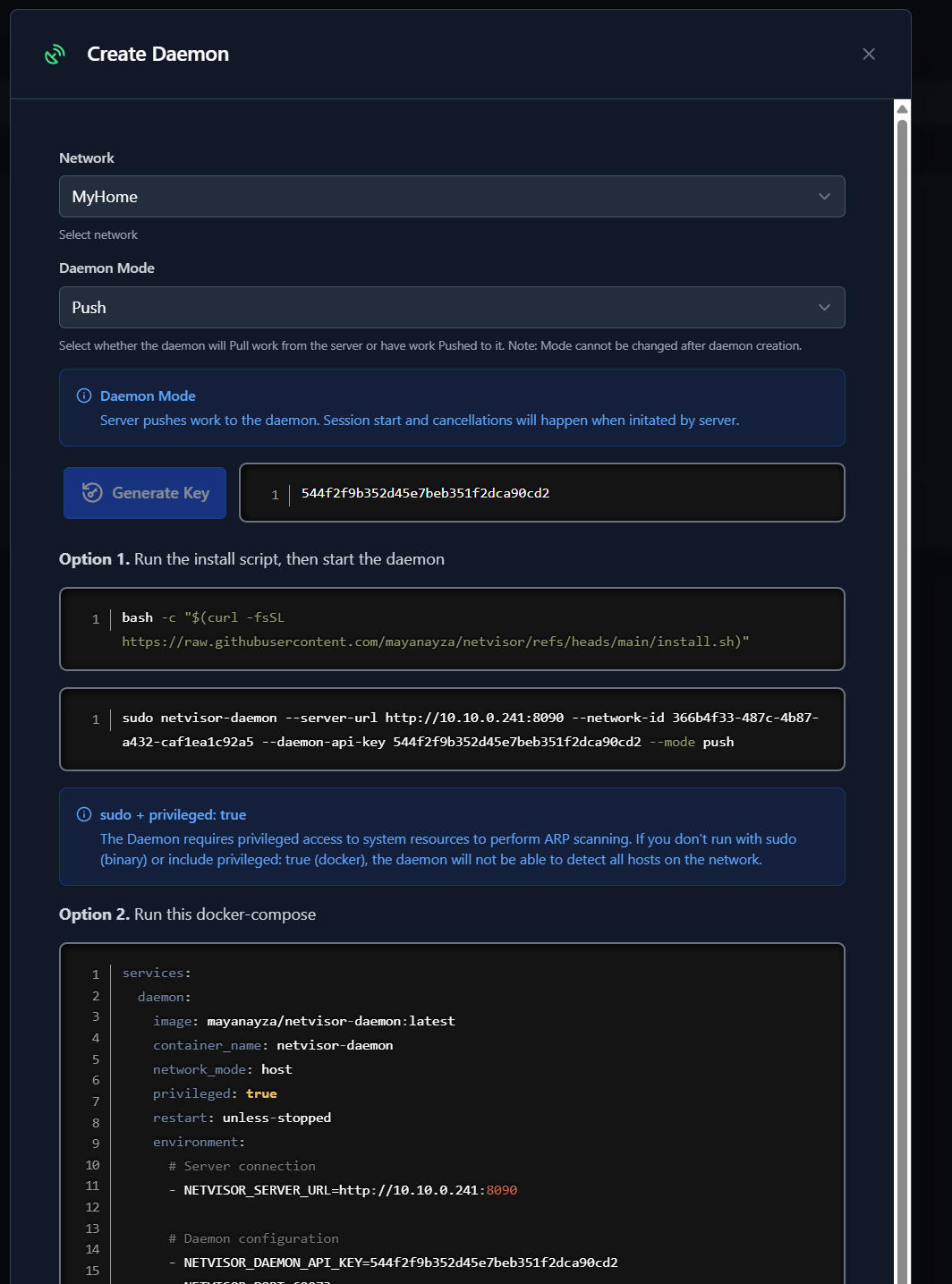Image resolution: width=952 pixels, height=1284 pixels.
Task: Click the Generate Key button
Action: 145,493
